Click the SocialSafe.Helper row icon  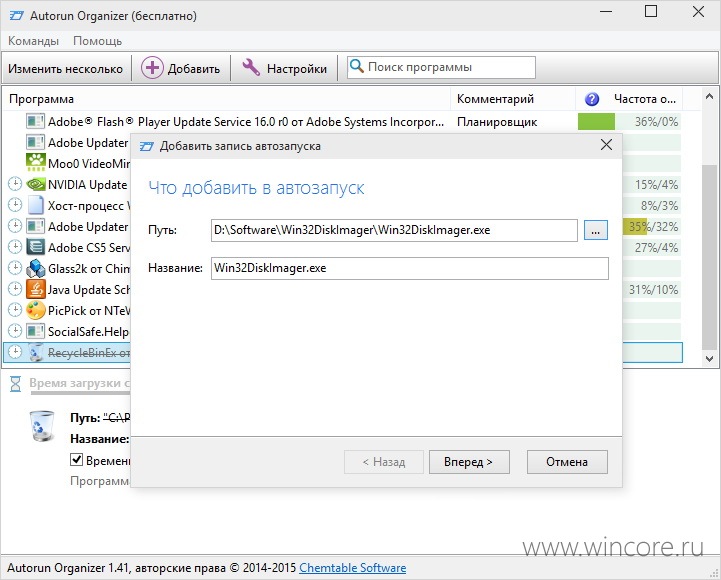point(35,331)
